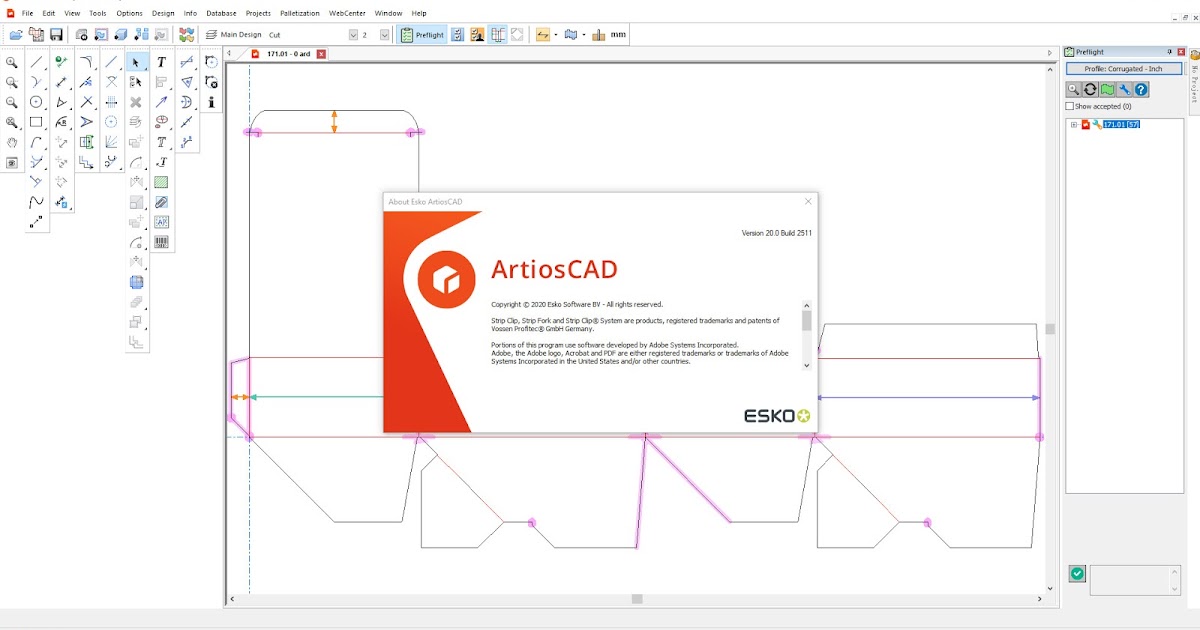Click the ruler units icon beside mm
This screenshot has height=630, width=1200.
pos(598,35)
